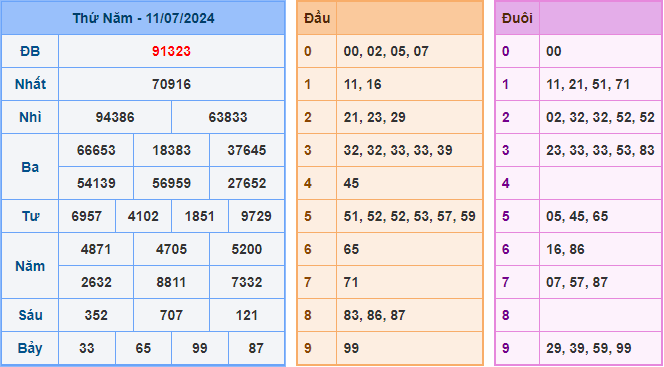The image size is (664, 367).
Task: Select number 99 in the Bảy row
Action: 199,348
